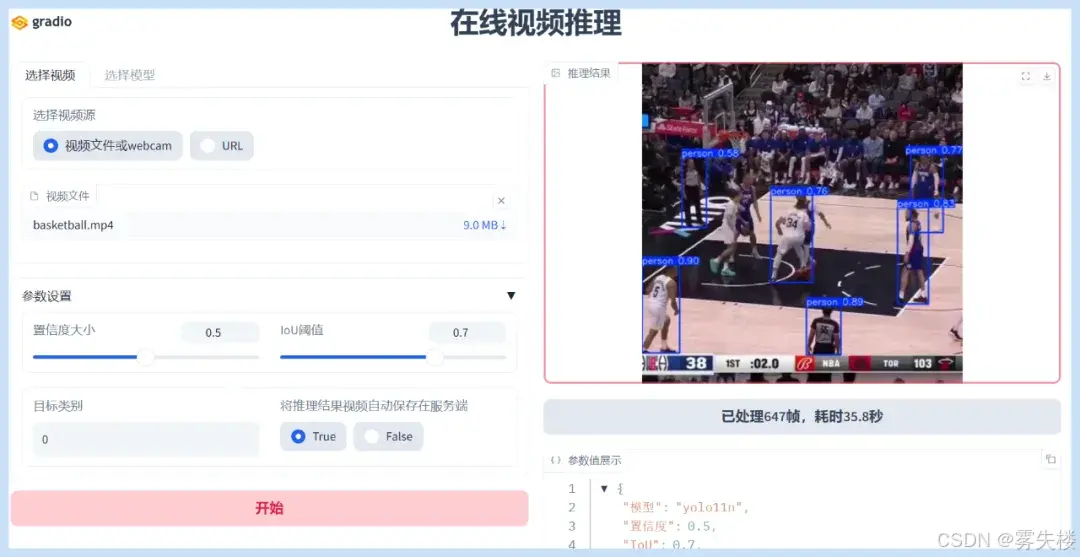Start inference with the 开始 button
Image resolution: width=1080 pixels, height=557 pixels.
(x=269, y=508)
